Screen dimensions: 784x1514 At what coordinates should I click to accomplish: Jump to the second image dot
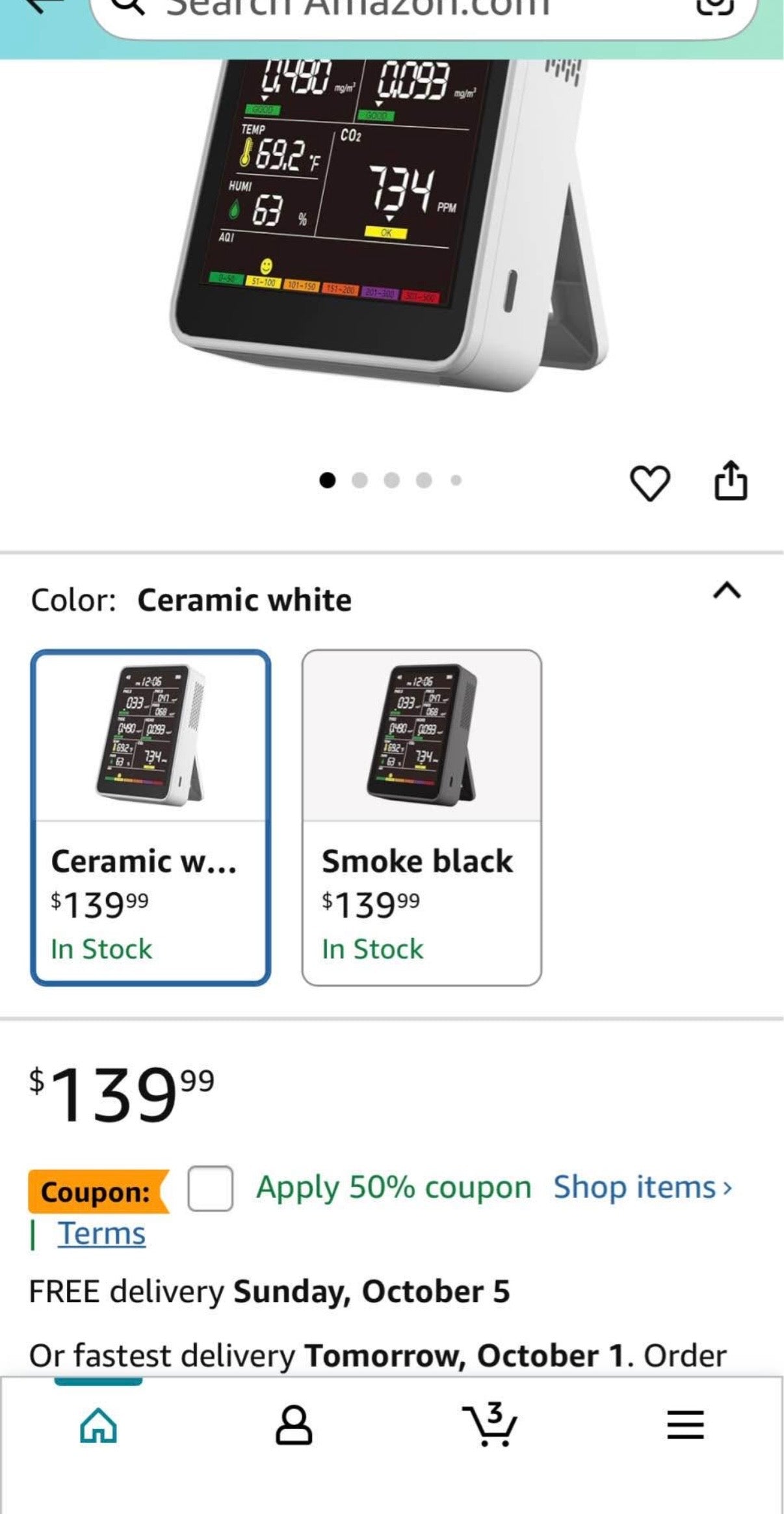[x=359, y=481]
